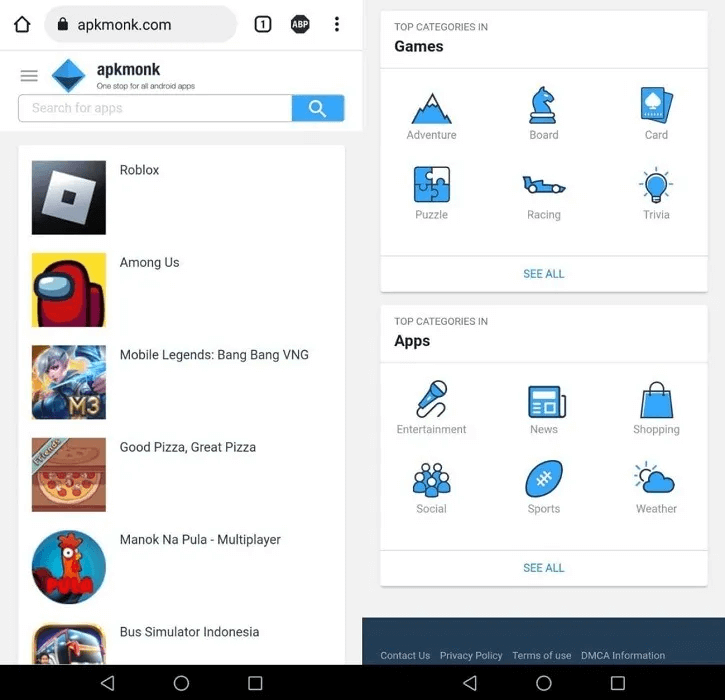
Task: Select the Sports football icon
Action: pyautogui.click(x=544, y=479)
